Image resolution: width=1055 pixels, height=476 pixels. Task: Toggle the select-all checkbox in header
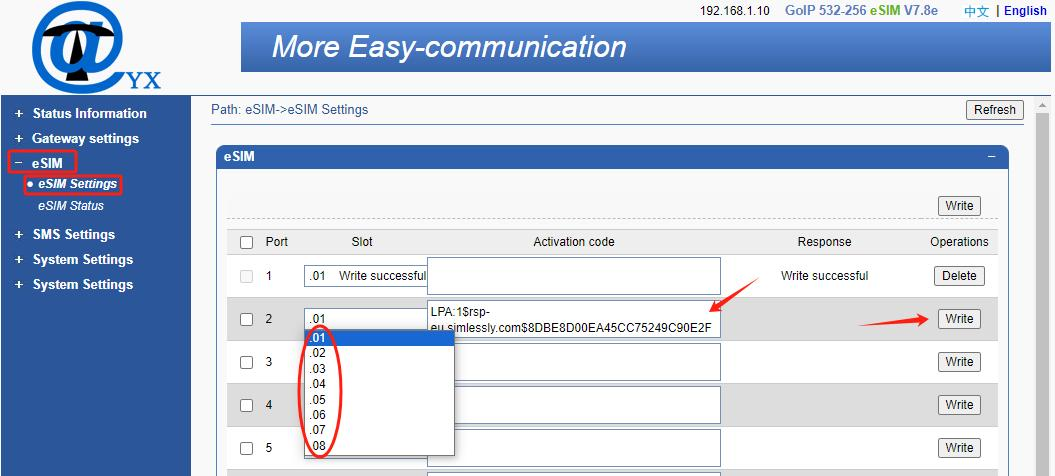coord(247,242)
